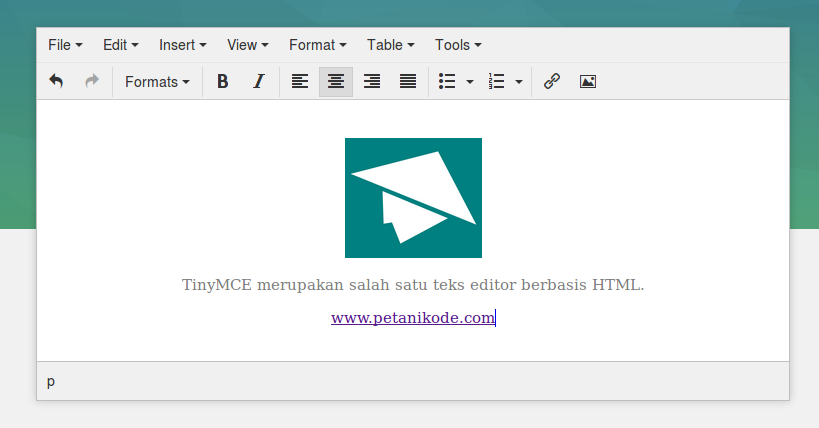Open the Format menu

[x=318, y=45]
